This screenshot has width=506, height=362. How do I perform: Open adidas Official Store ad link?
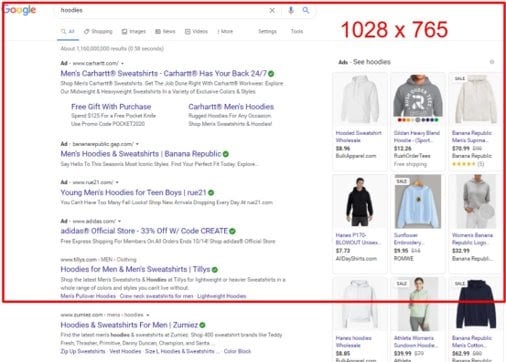click(144, 231)
